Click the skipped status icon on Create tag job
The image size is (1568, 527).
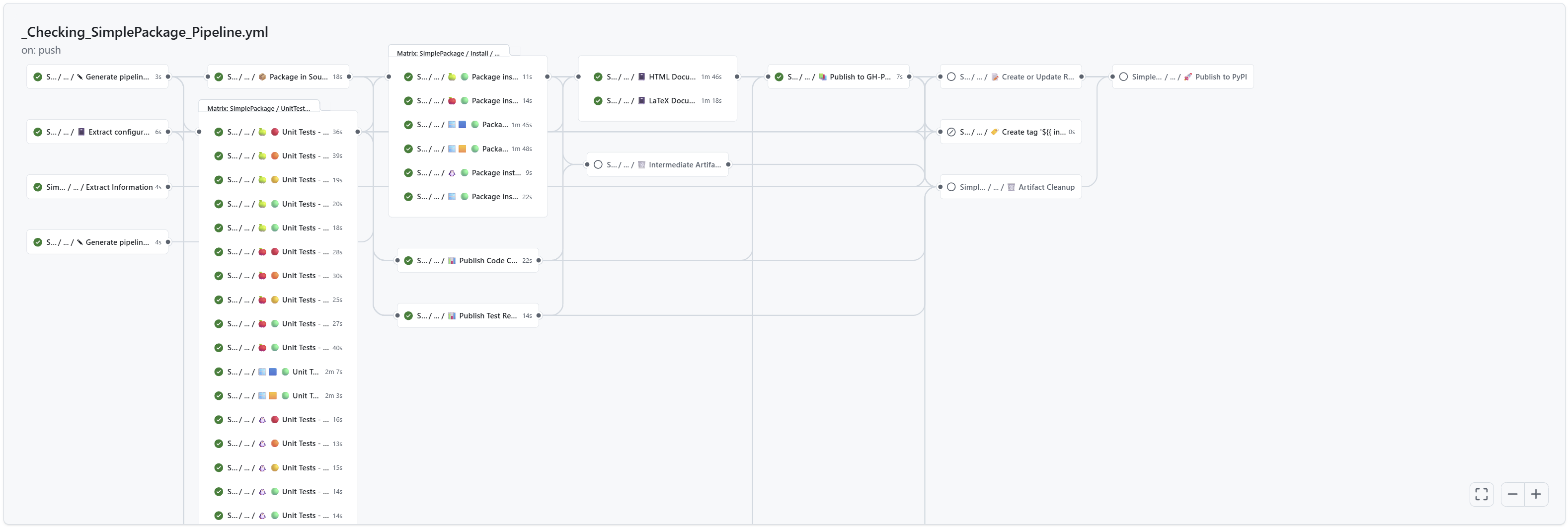click(951, 132)
